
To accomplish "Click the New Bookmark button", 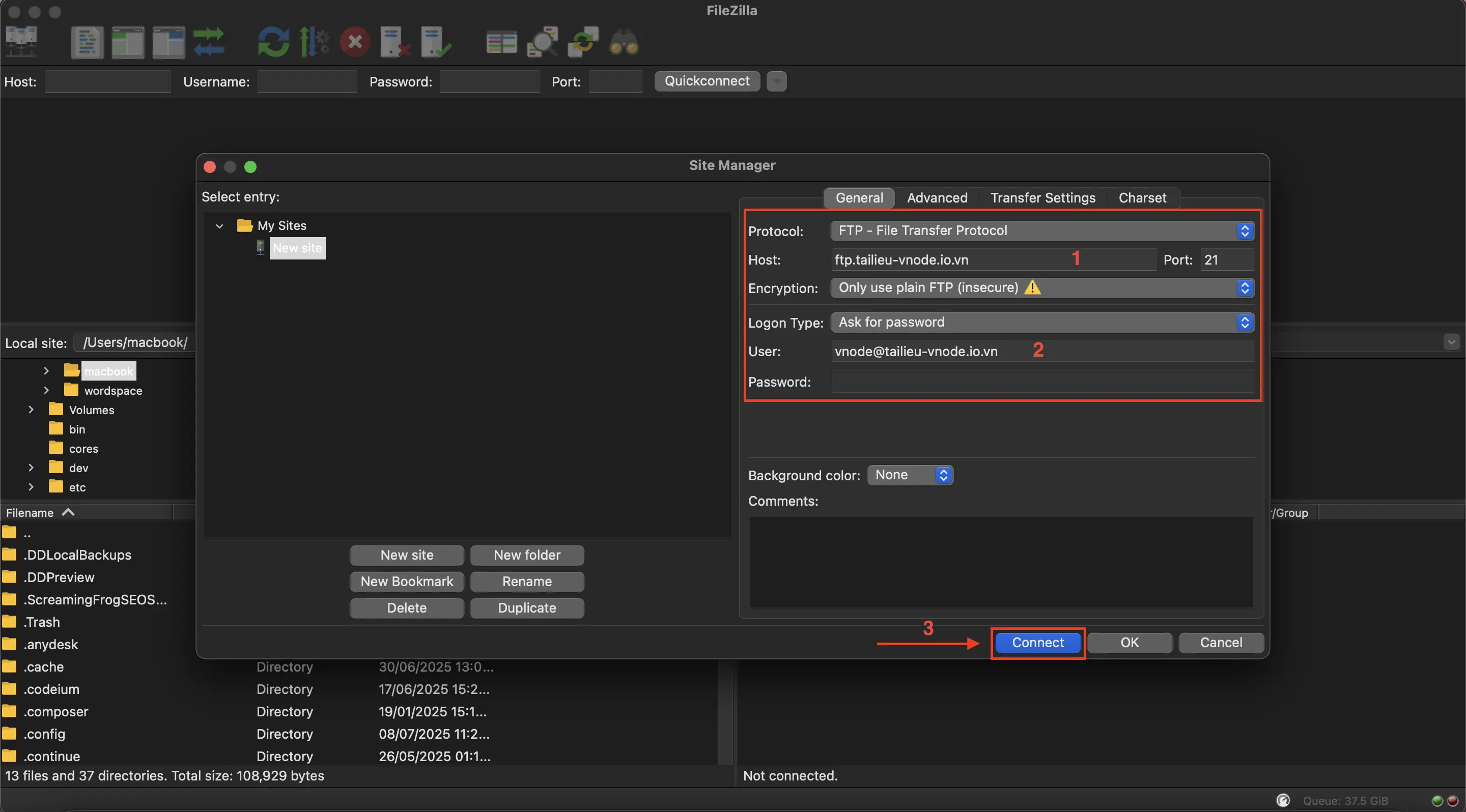I will pos(407,582).
